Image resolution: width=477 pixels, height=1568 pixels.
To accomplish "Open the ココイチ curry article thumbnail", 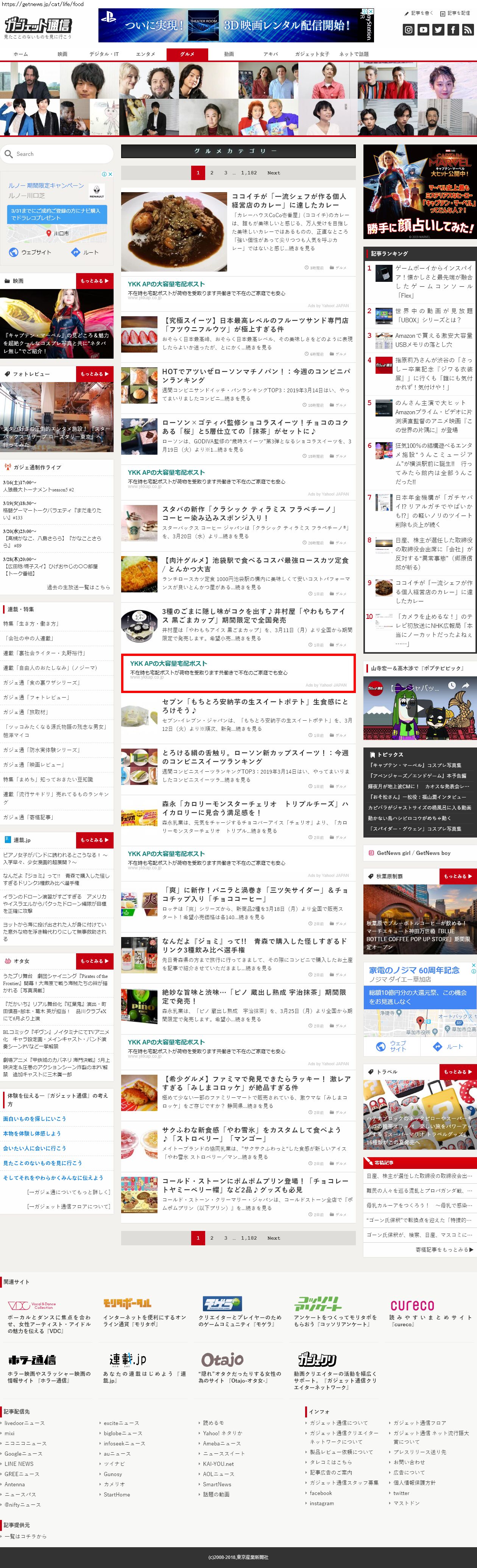I will pos(174,232).
